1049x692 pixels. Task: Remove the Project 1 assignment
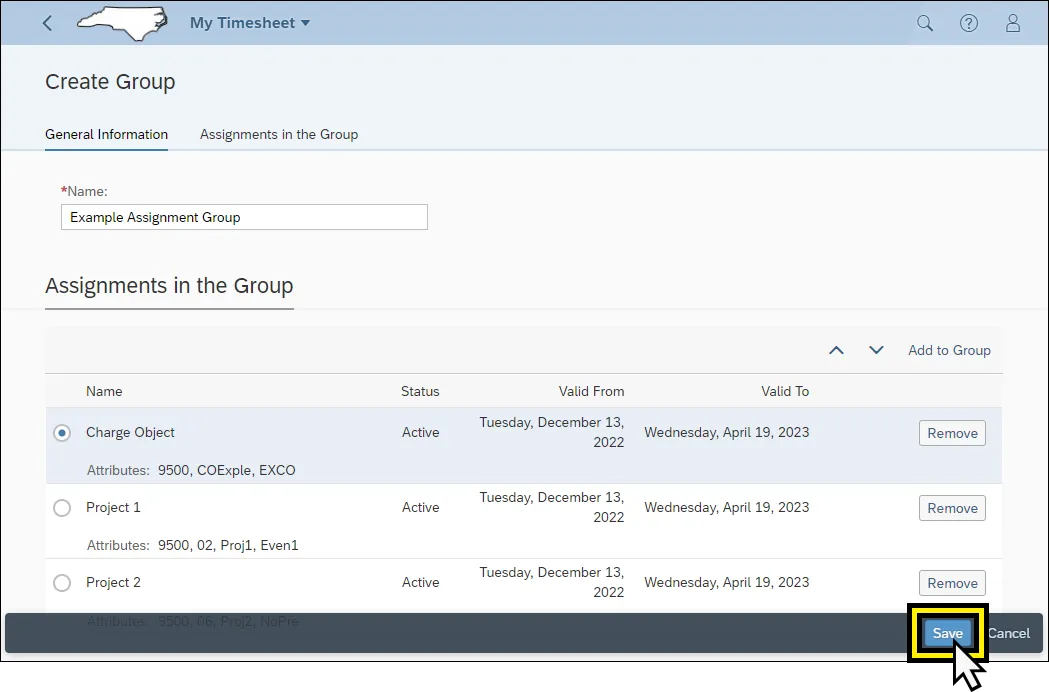952,508
